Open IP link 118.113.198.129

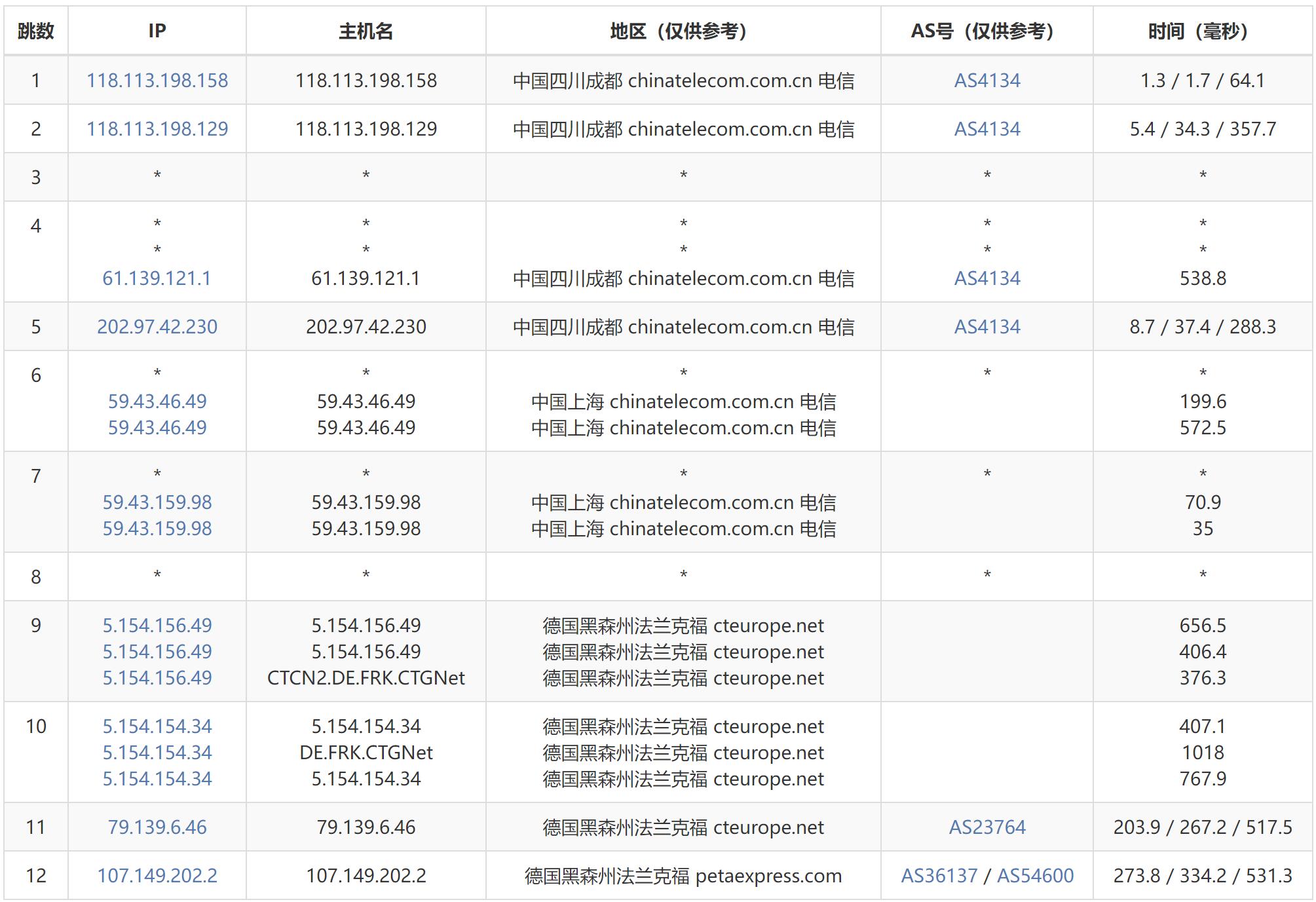pyautogui.click(x=157, y=129)
